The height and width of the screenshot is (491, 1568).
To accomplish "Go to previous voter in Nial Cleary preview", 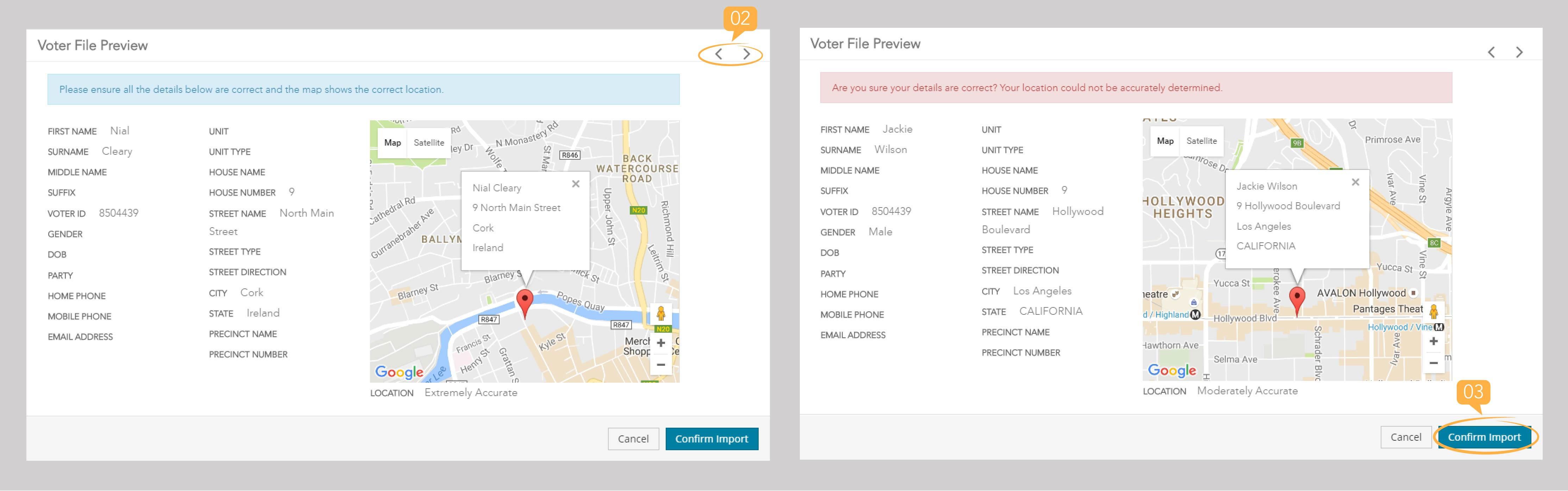I will (719, 54).
